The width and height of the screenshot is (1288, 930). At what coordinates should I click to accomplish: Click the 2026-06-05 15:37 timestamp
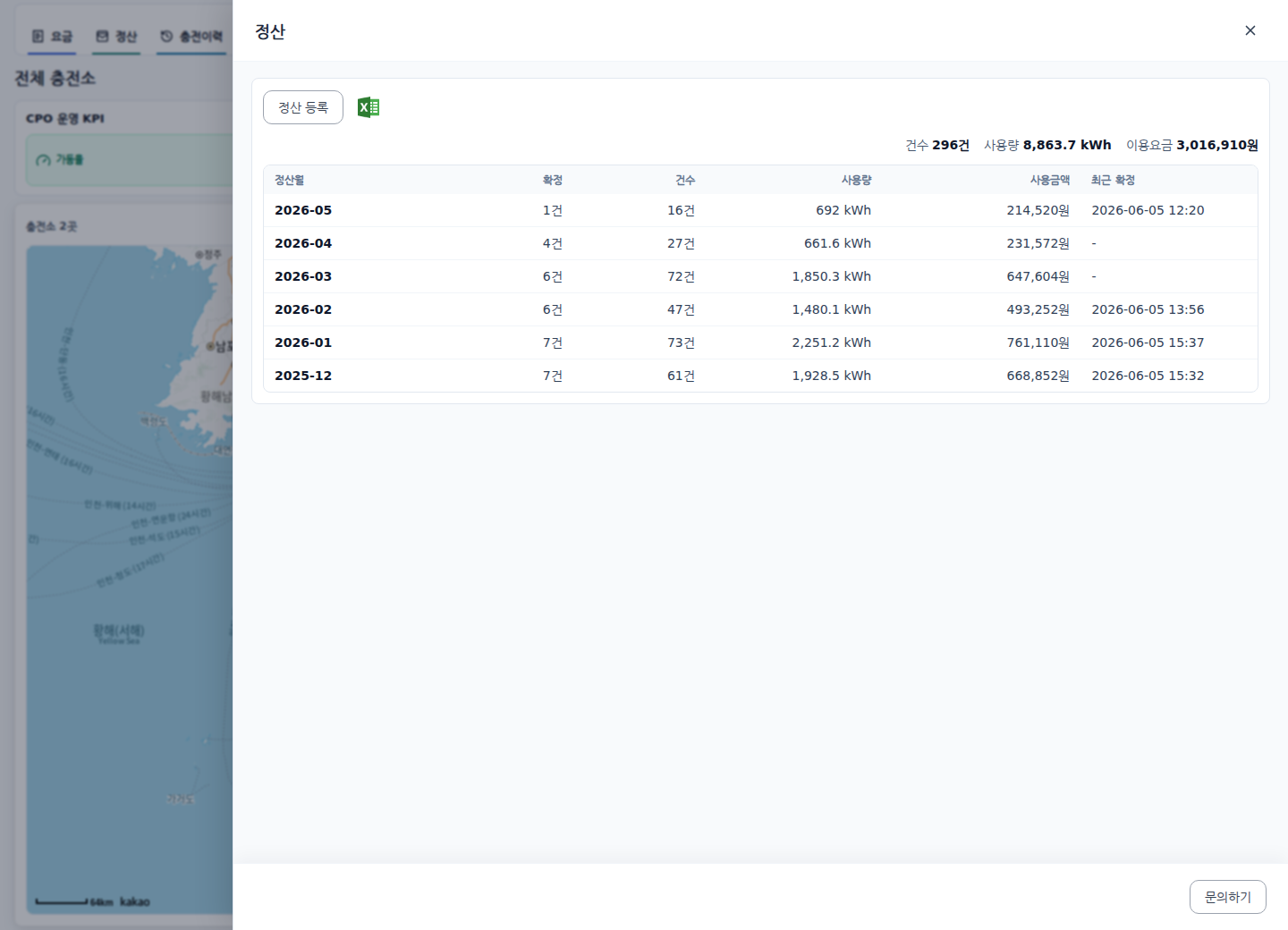tap(1148, 342)
